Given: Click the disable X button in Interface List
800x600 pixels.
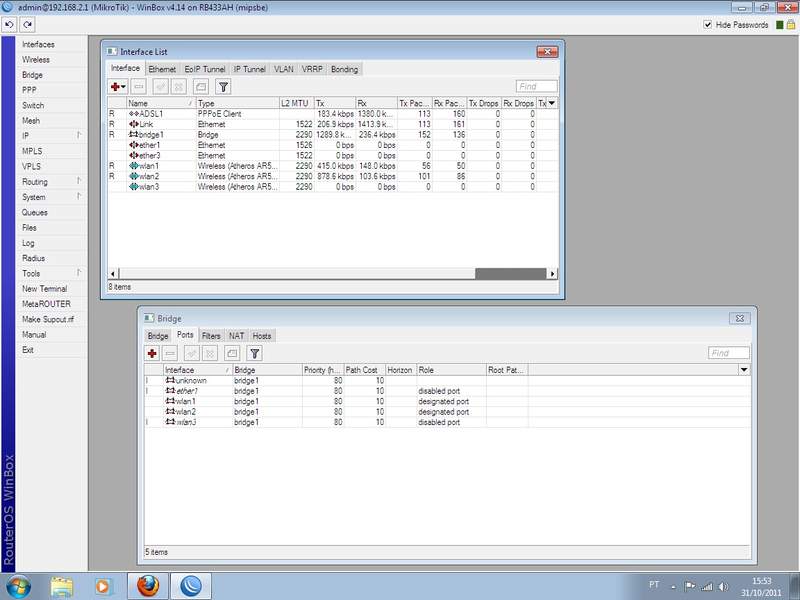Looking at the screenshot, I should [179, 87].
